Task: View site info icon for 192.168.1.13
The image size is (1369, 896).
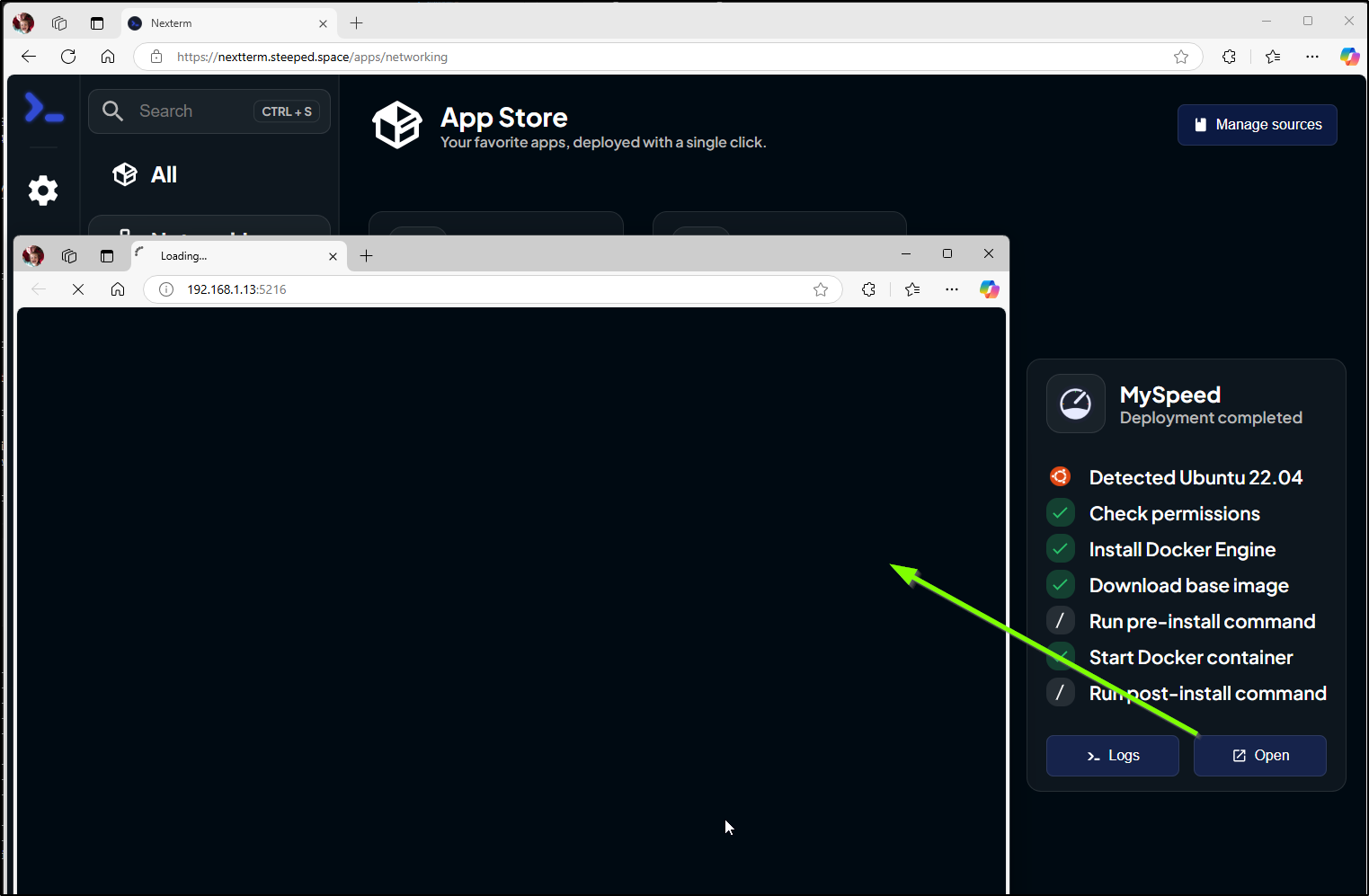Action: [166, 289]
